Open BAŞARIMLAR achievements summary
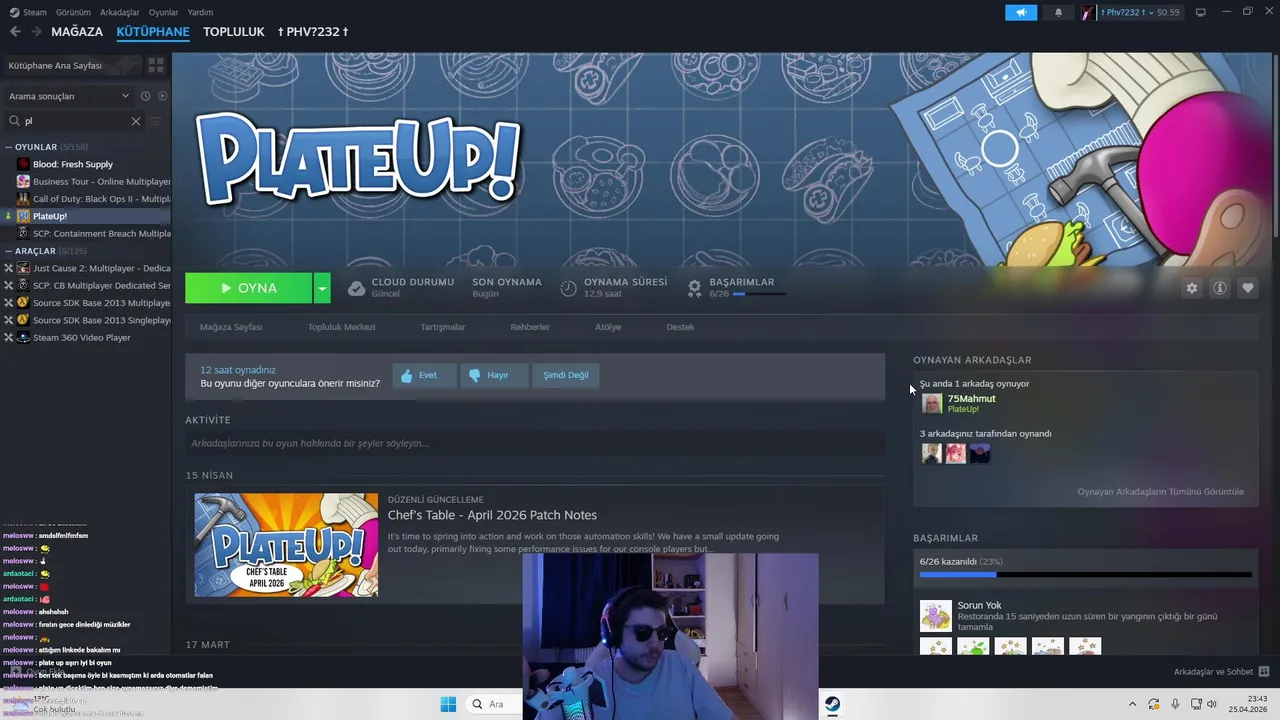Viewport: 1280px width, 720px height. pyautogui.click(x=735, y=288)
